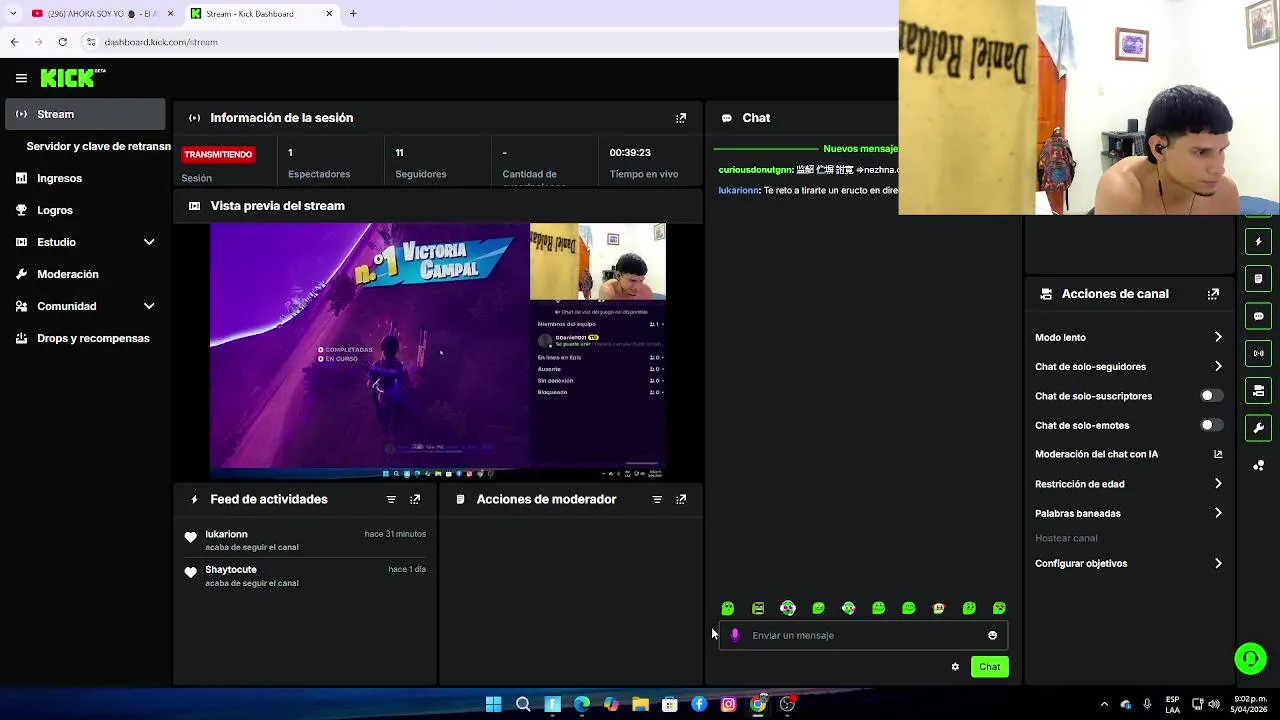
Task: Click lukarionn in activity feed
Action: pos(226,534)
